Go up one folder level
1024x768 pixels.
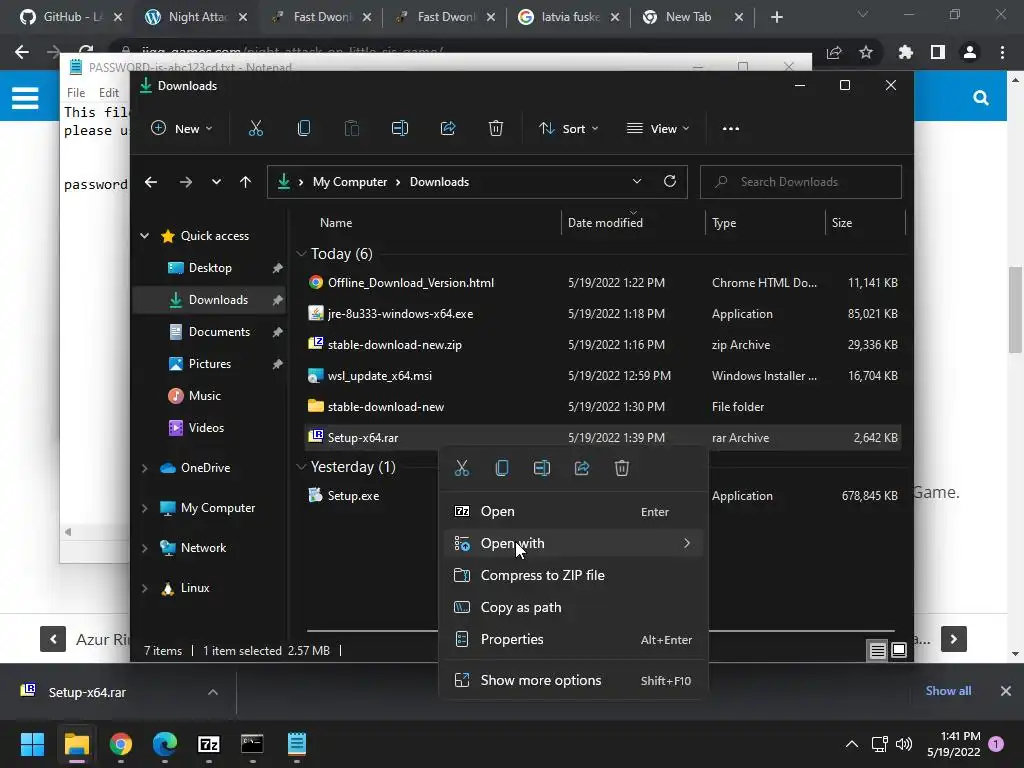point(245,182)
